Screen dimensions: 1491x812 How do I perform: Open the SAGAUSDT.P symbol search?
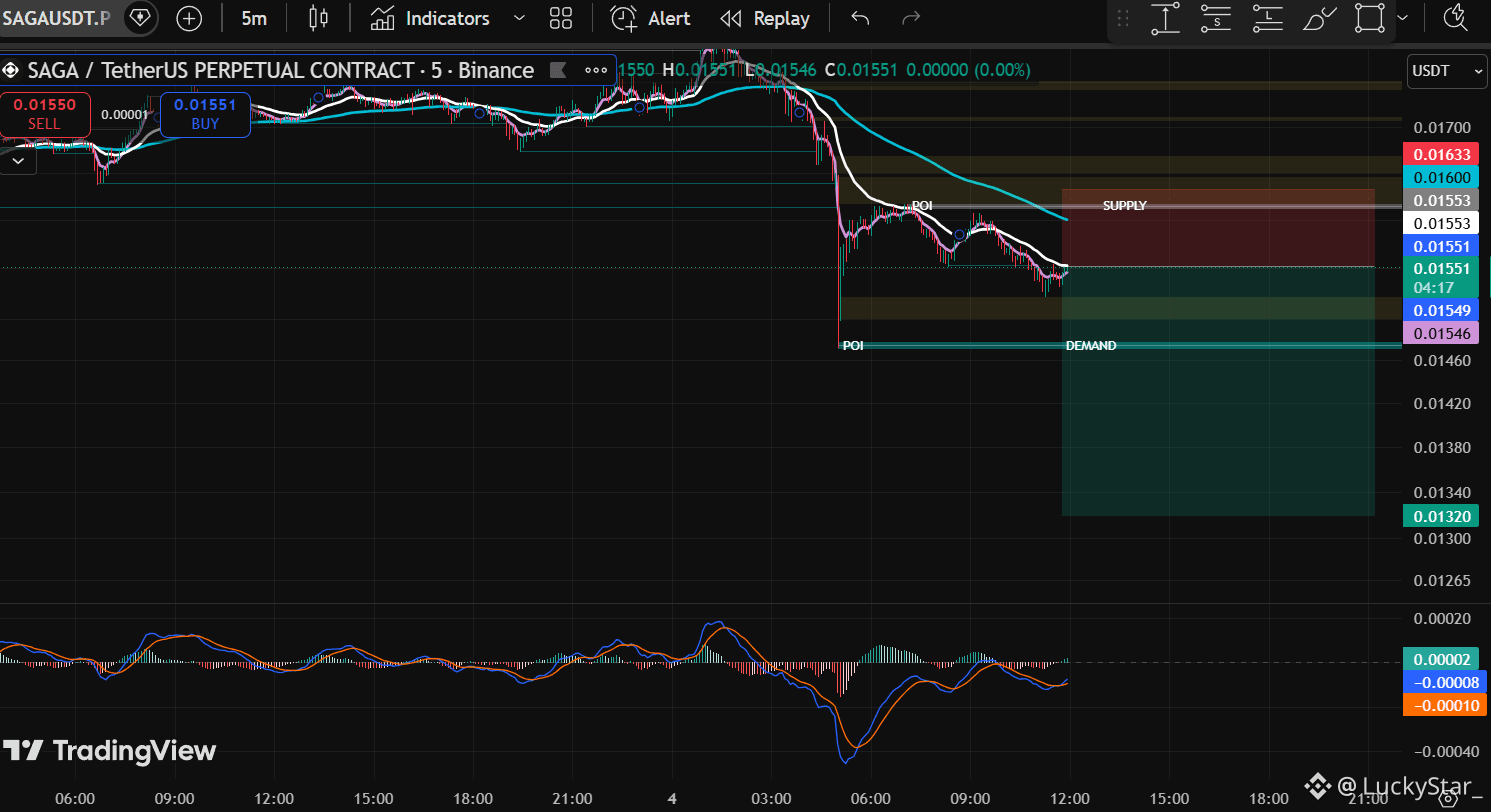[56, 18]
